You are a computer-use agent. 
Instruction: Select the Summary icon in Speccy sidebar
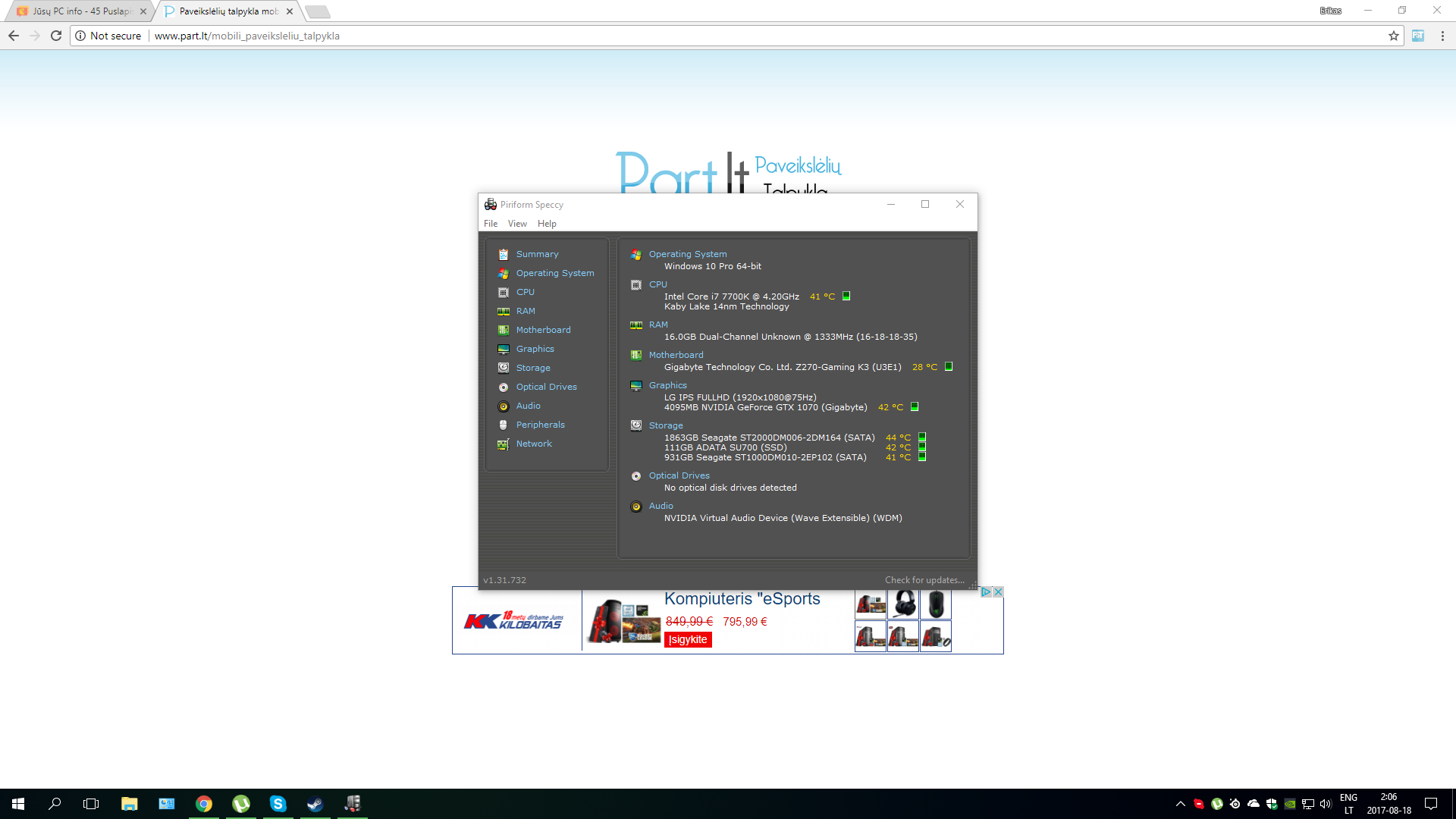(x=503, y=254)
